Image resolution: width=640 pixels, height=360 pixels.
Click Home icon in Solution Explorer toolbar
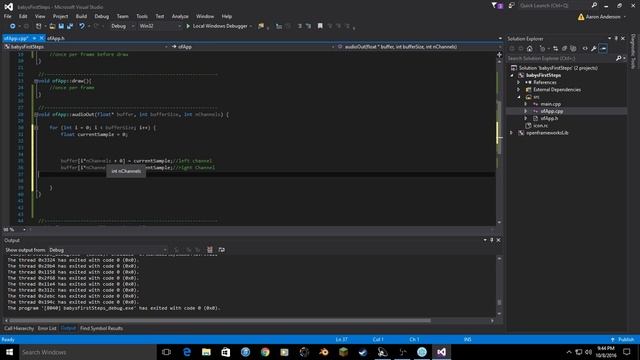coord(529,49)
